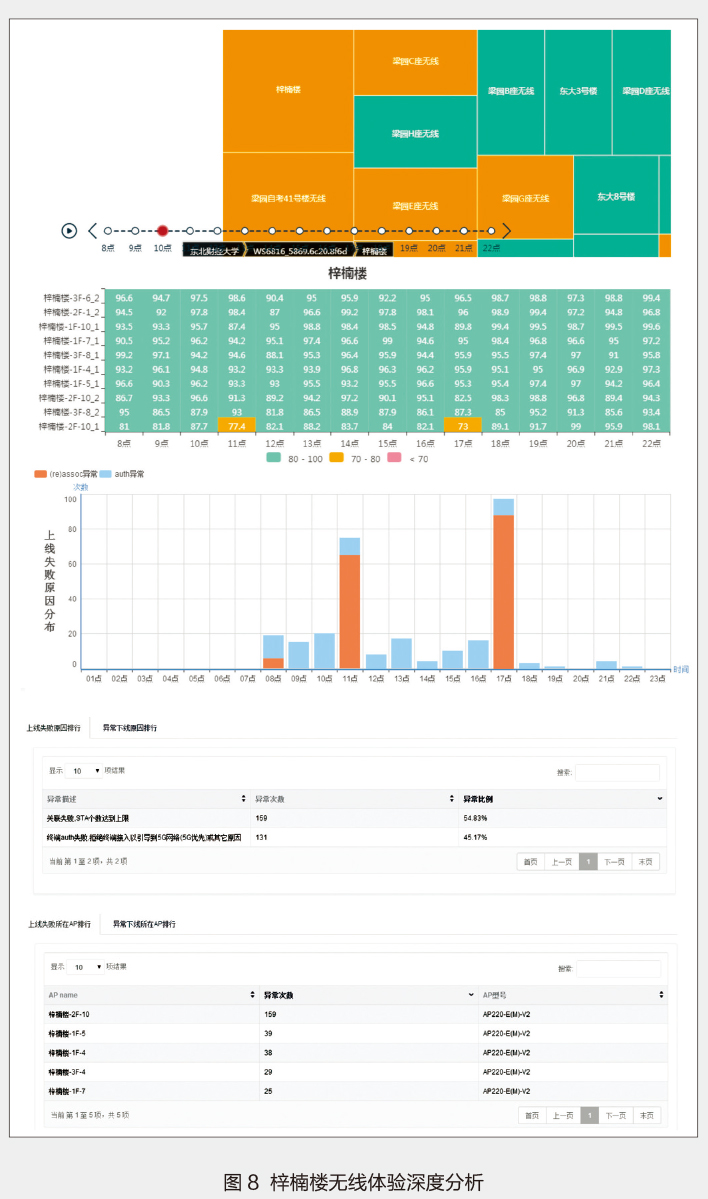The height and width of the screenshot is (1199, 708).
Task: Focus the search box of failure-reason table
Action: [x=617, y=773]
